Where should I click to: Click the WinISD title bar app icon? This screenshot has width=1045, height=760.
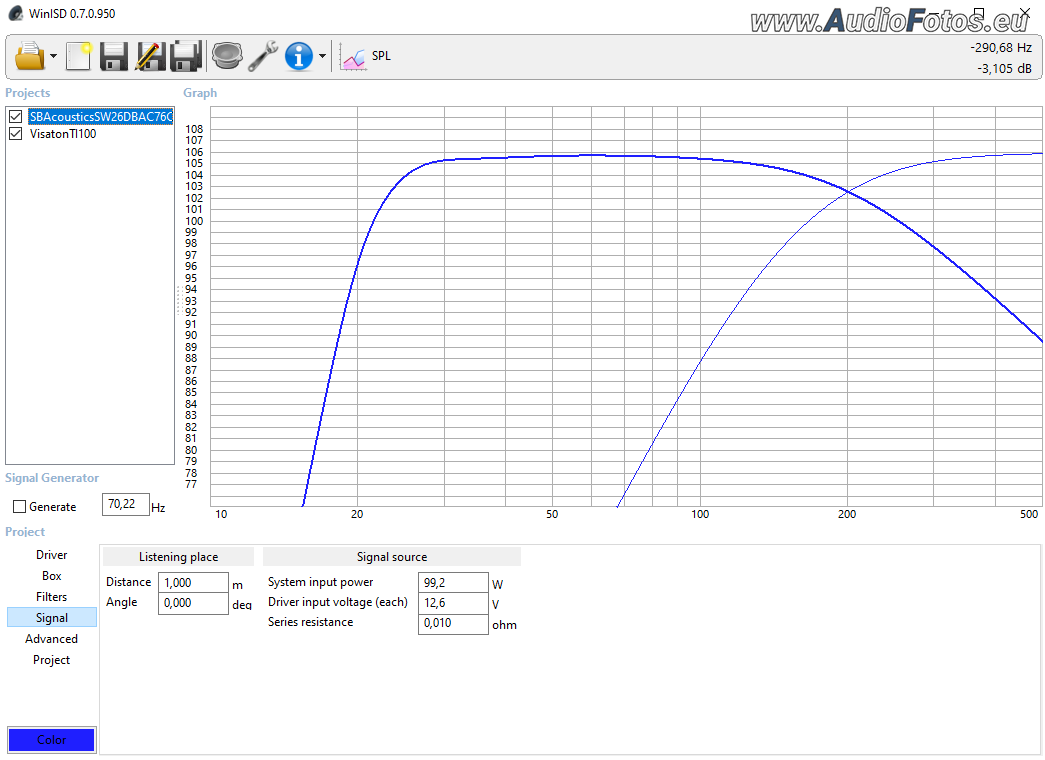(15, 13)
